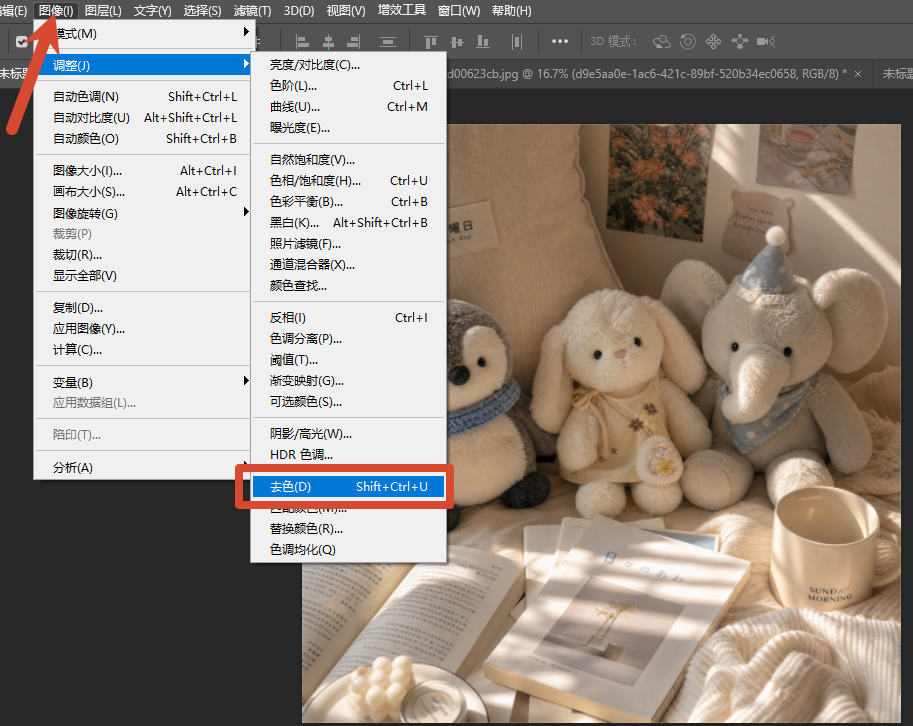Screen dimensions: 913x726
Task: Click the align left edges icon
Action: click(x=302, y=41)
